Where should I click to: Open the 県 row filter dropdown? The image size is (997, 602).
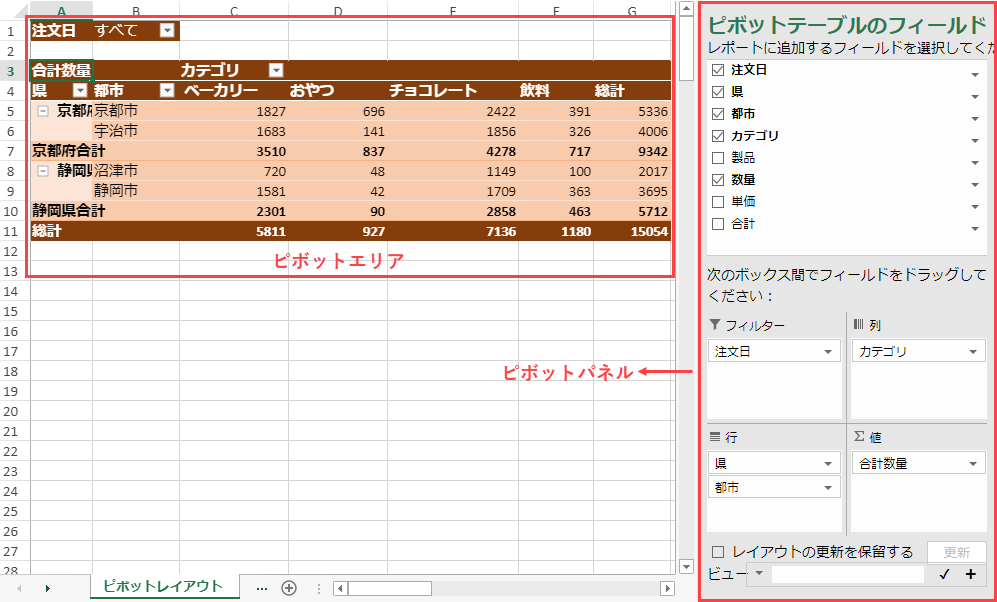coord(80,91)
